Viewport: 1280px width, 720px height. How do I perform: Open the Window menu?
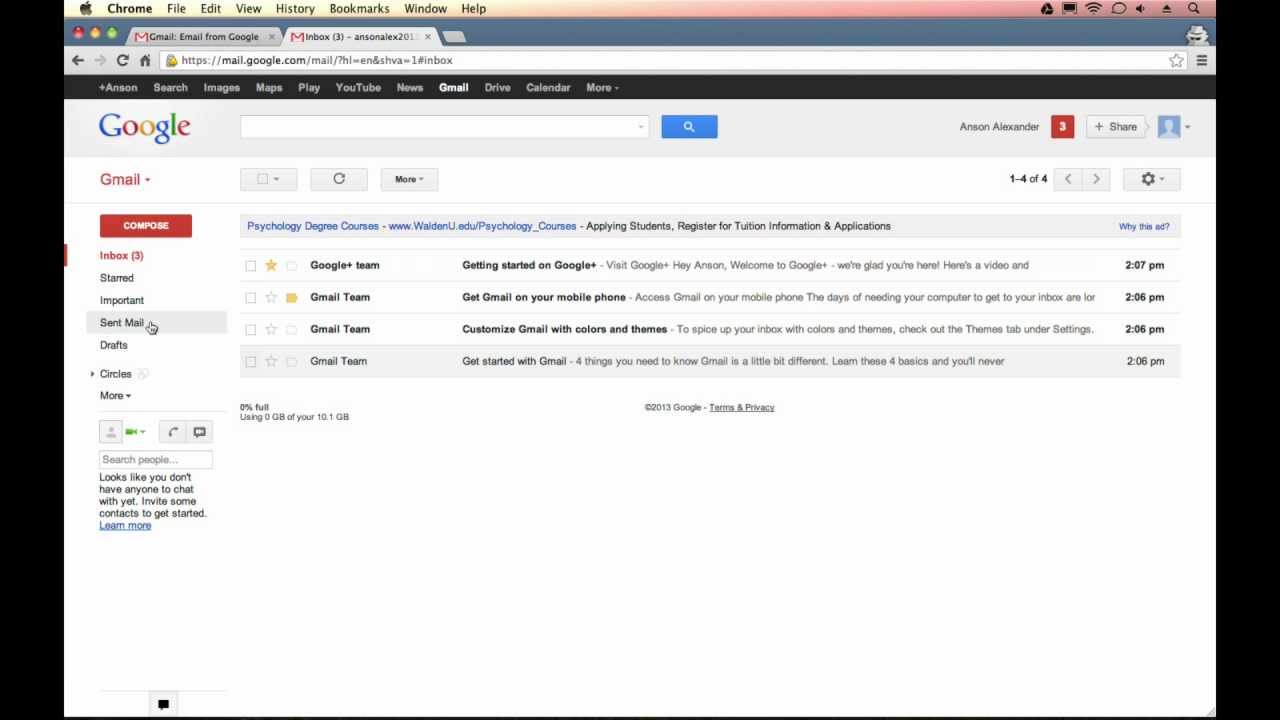pyautogui.click(x=425, y=9)
